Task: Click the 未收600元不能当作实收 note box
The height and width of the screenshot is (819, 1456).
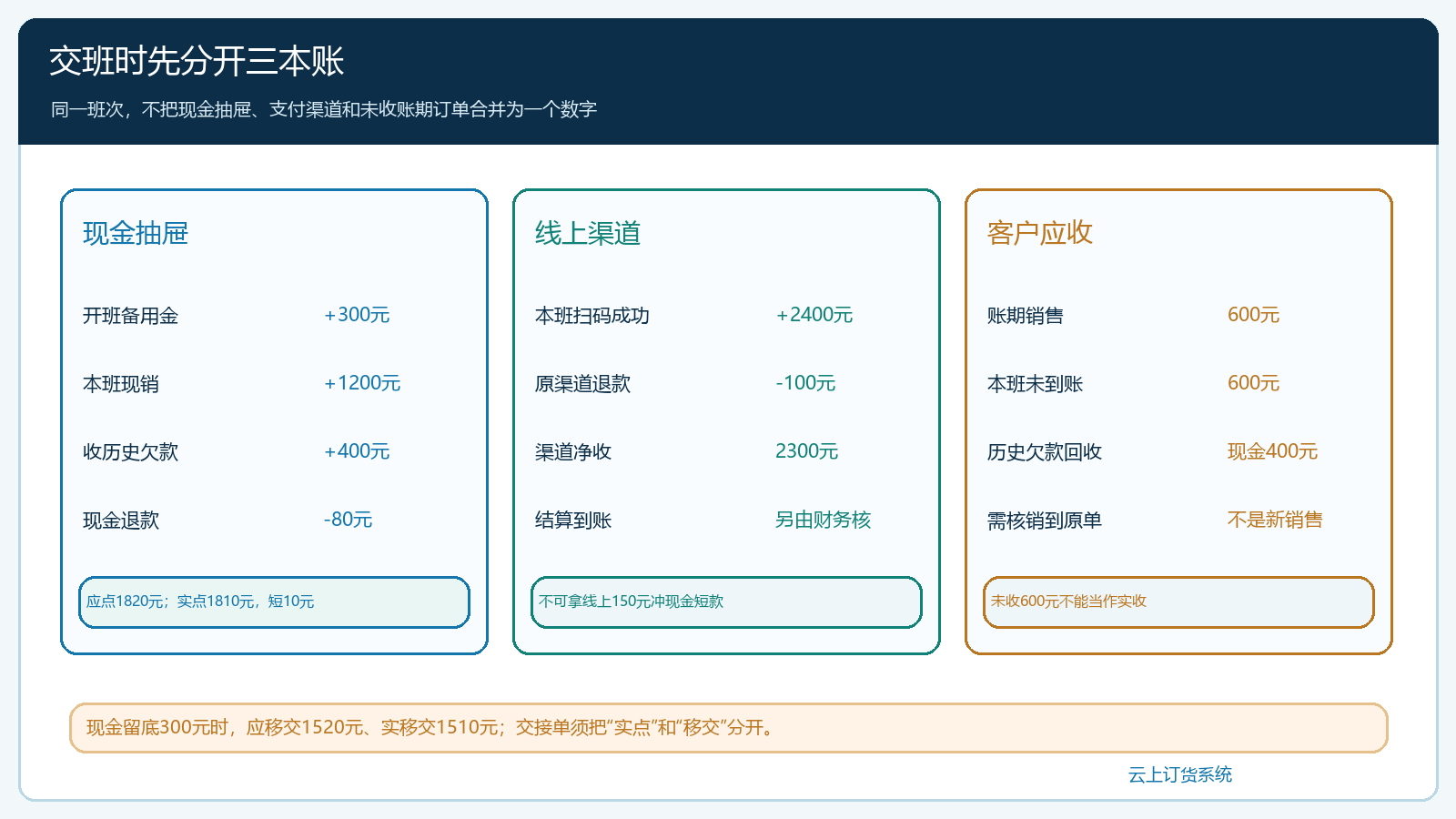Action: coord(1178,602)
